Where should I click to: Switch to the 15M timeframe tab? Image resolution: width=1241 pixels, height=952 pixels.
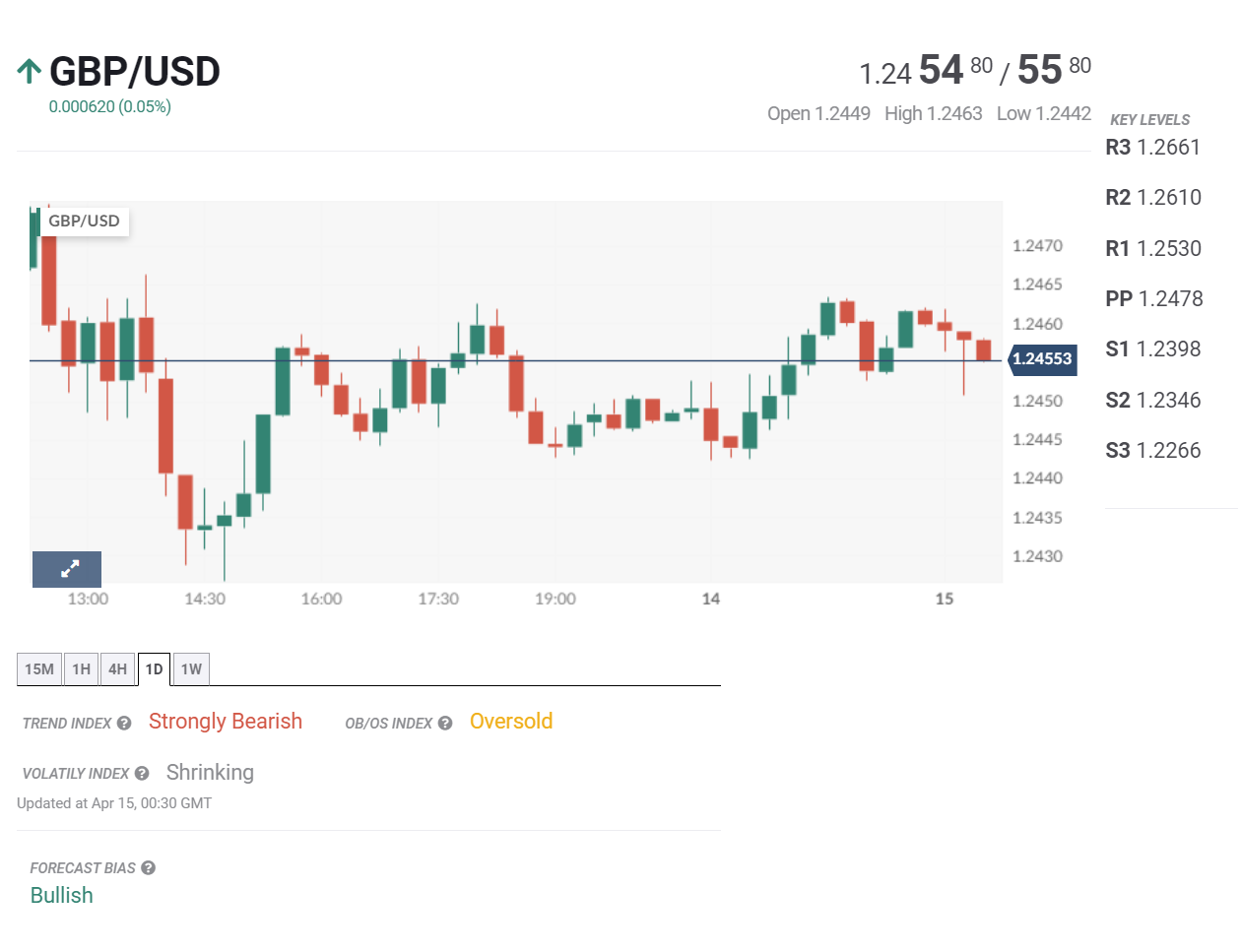(38, 668)
